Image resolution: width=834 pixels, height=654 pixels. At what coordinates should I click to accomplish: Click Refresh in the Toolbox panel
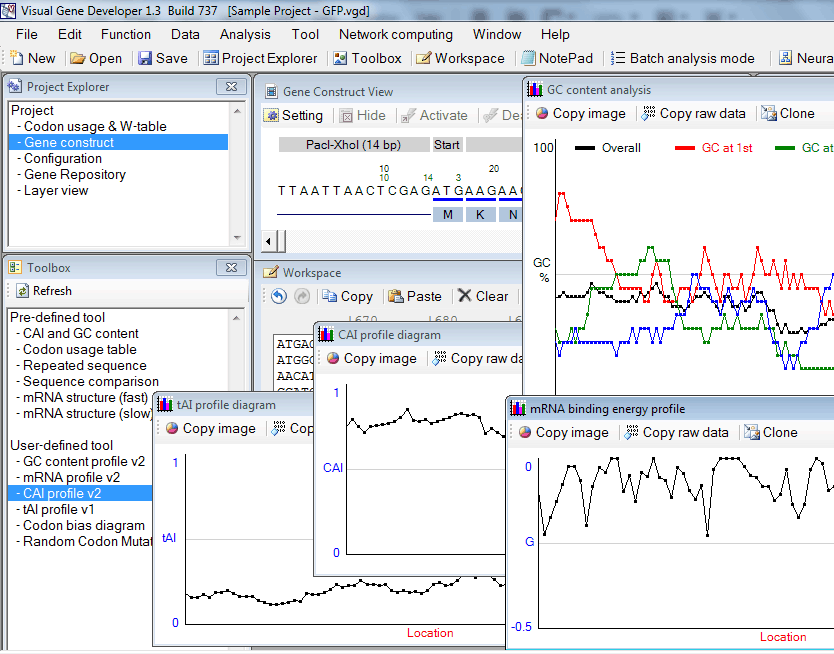click(44, 291)
